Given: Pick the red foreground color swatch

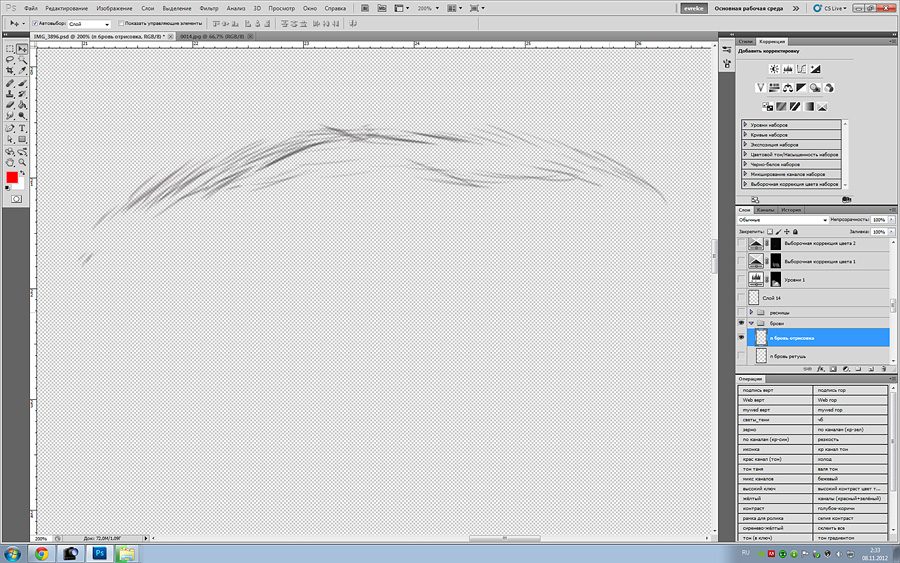Looking at the screenshot, I should tap(11, 177).
